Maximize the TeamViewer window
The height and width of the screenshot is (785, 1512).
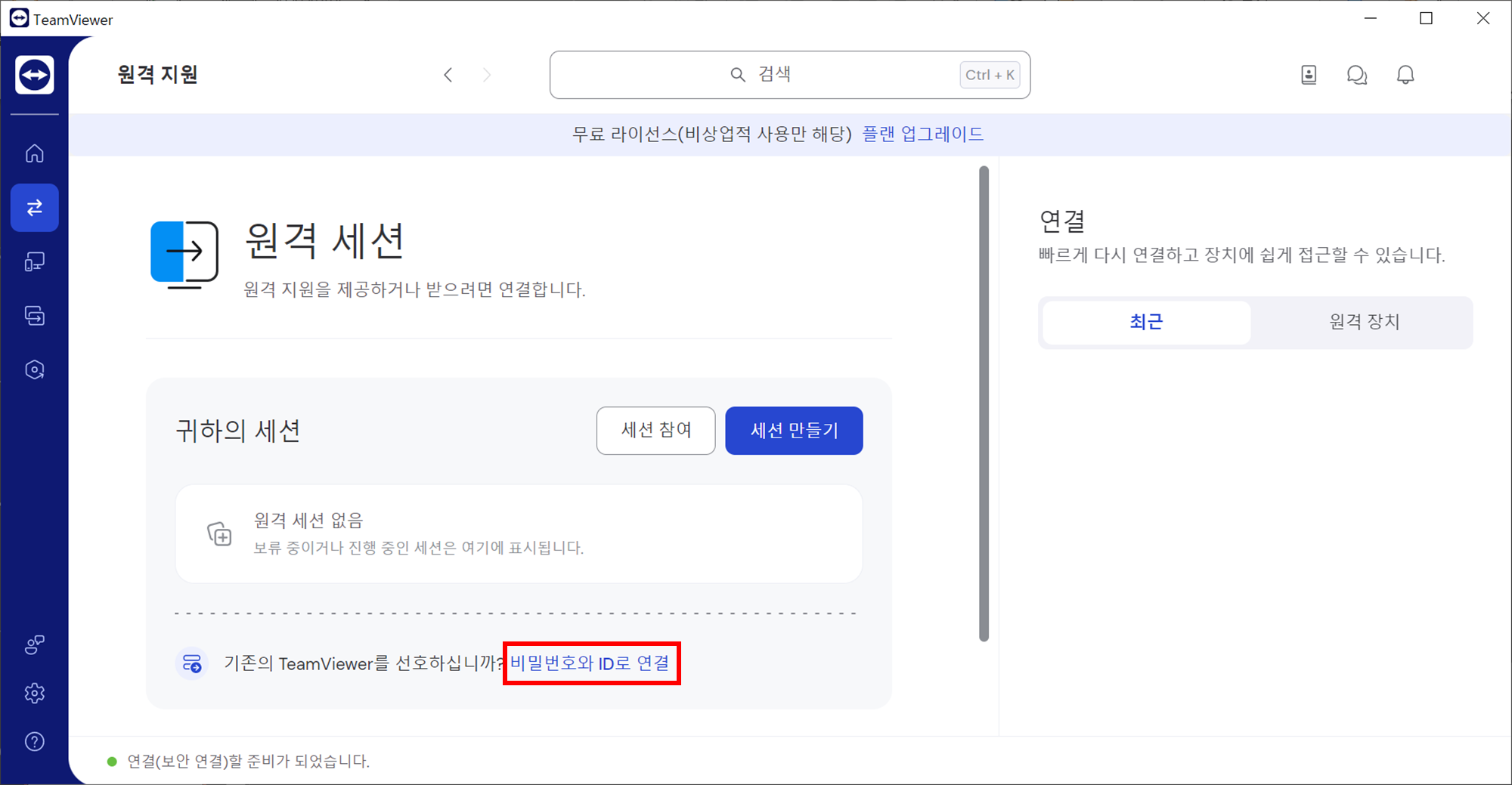point(1426,18)
